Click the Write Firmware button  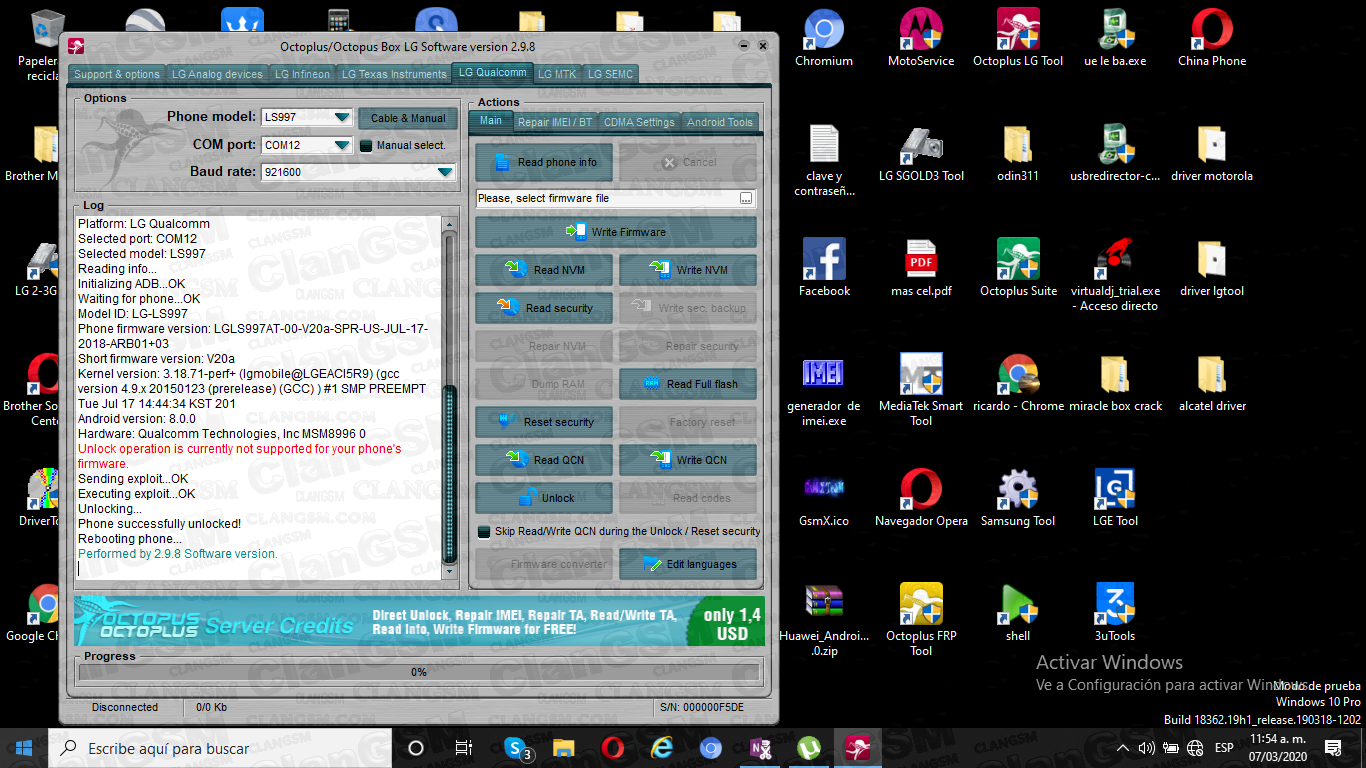616,232
